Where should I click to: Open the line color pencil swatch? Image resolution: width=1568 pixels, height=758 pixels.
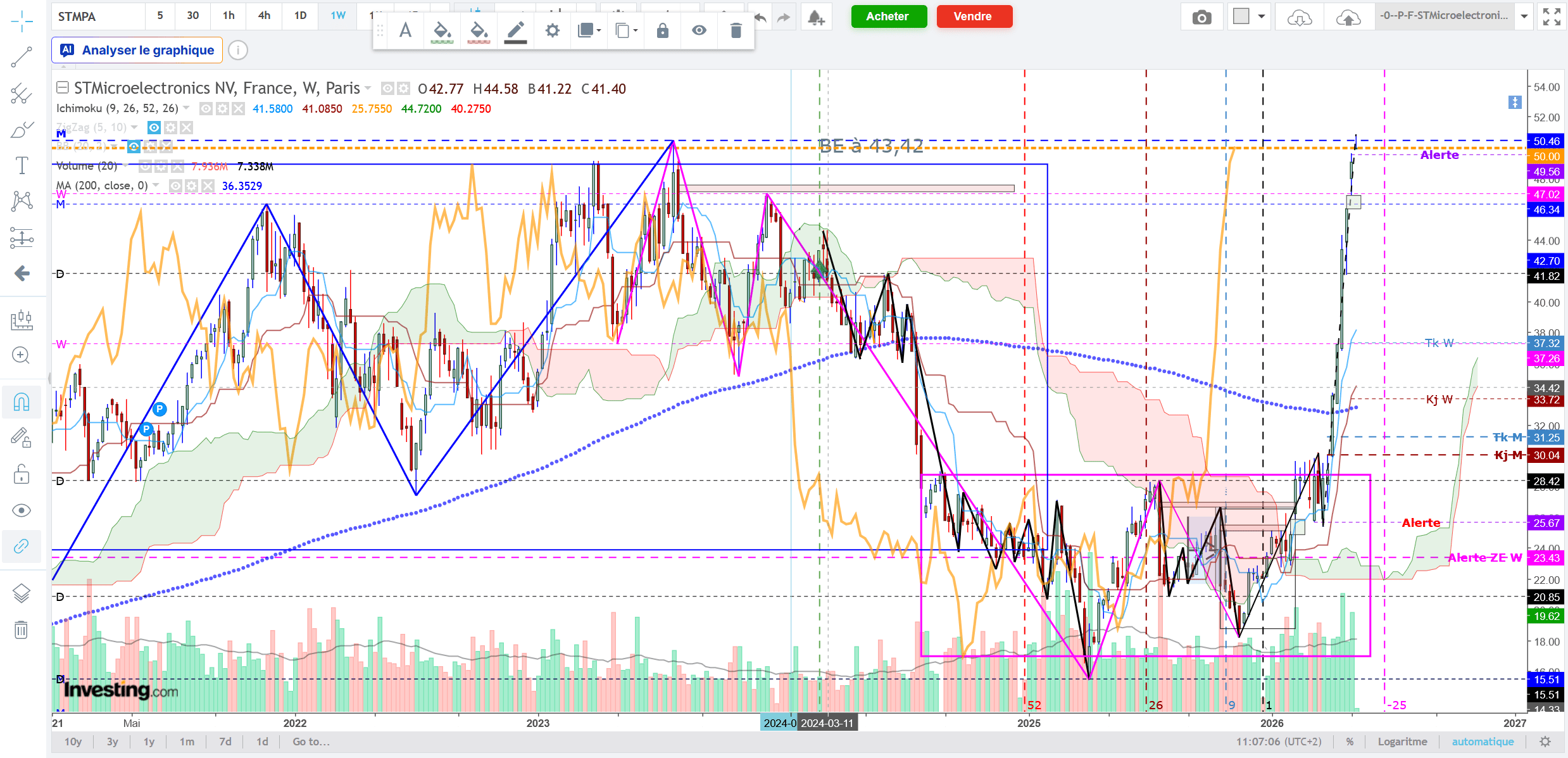pos(515,30)
